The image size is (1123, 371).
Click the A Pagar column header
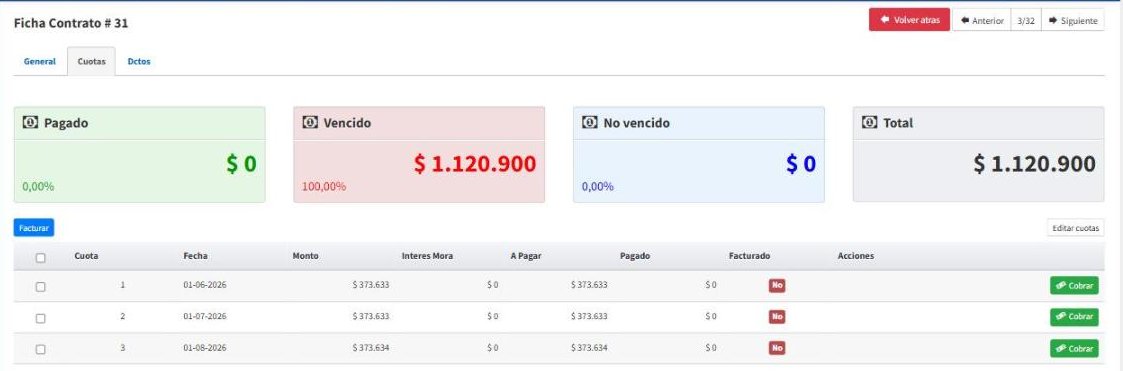pos(525,256)
